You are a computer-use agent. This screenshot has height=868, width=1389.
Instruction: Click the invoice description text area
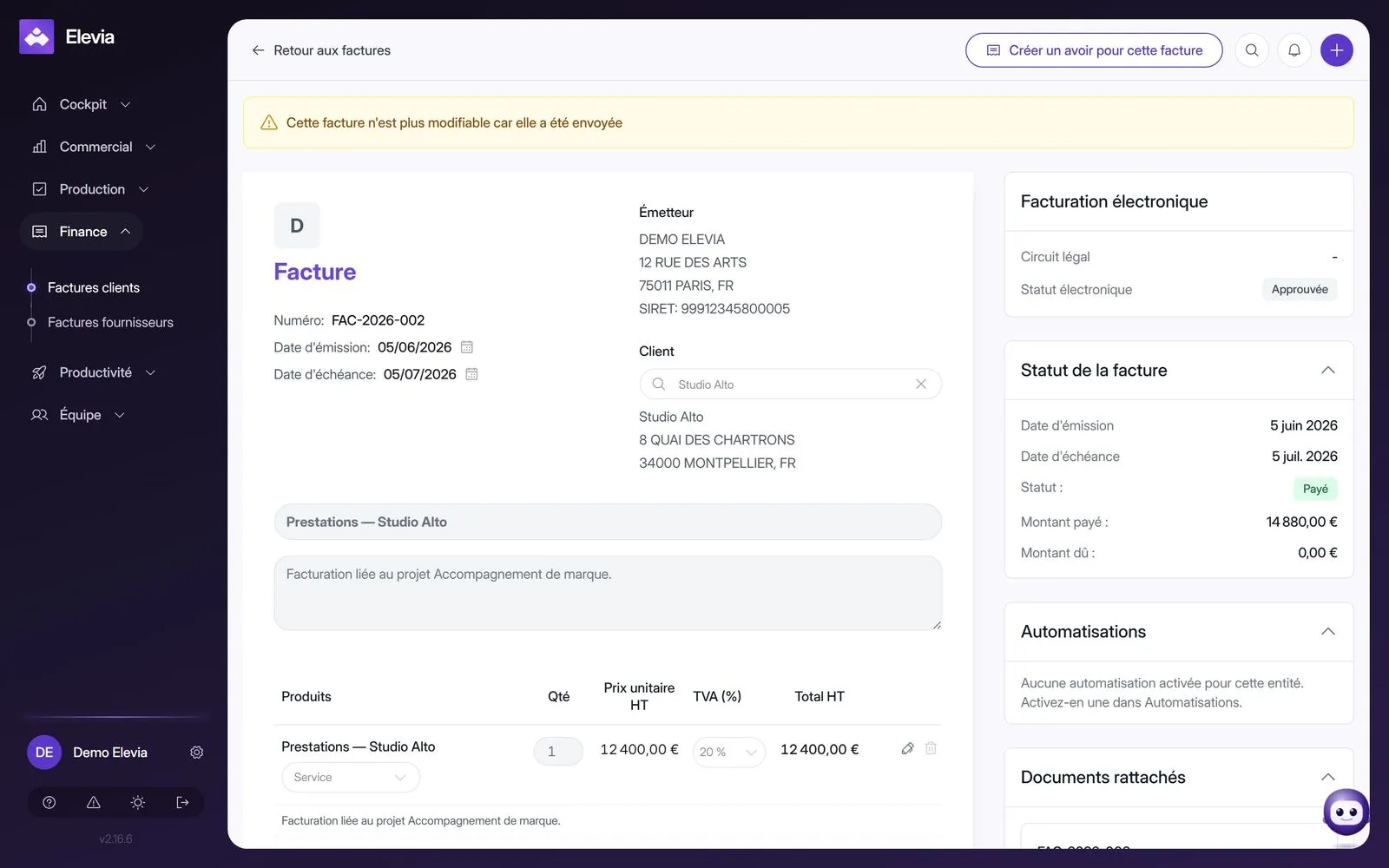608,593
